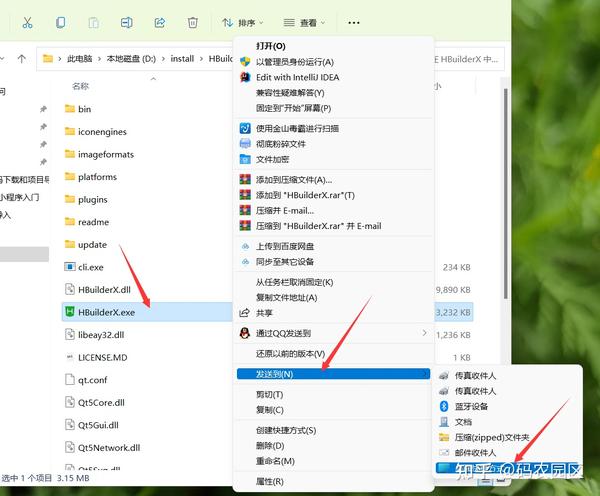This screenshot has width=600, height=496.
Task: Choose 文件加密 encryption entry
Action: click(x=334, y=159)
